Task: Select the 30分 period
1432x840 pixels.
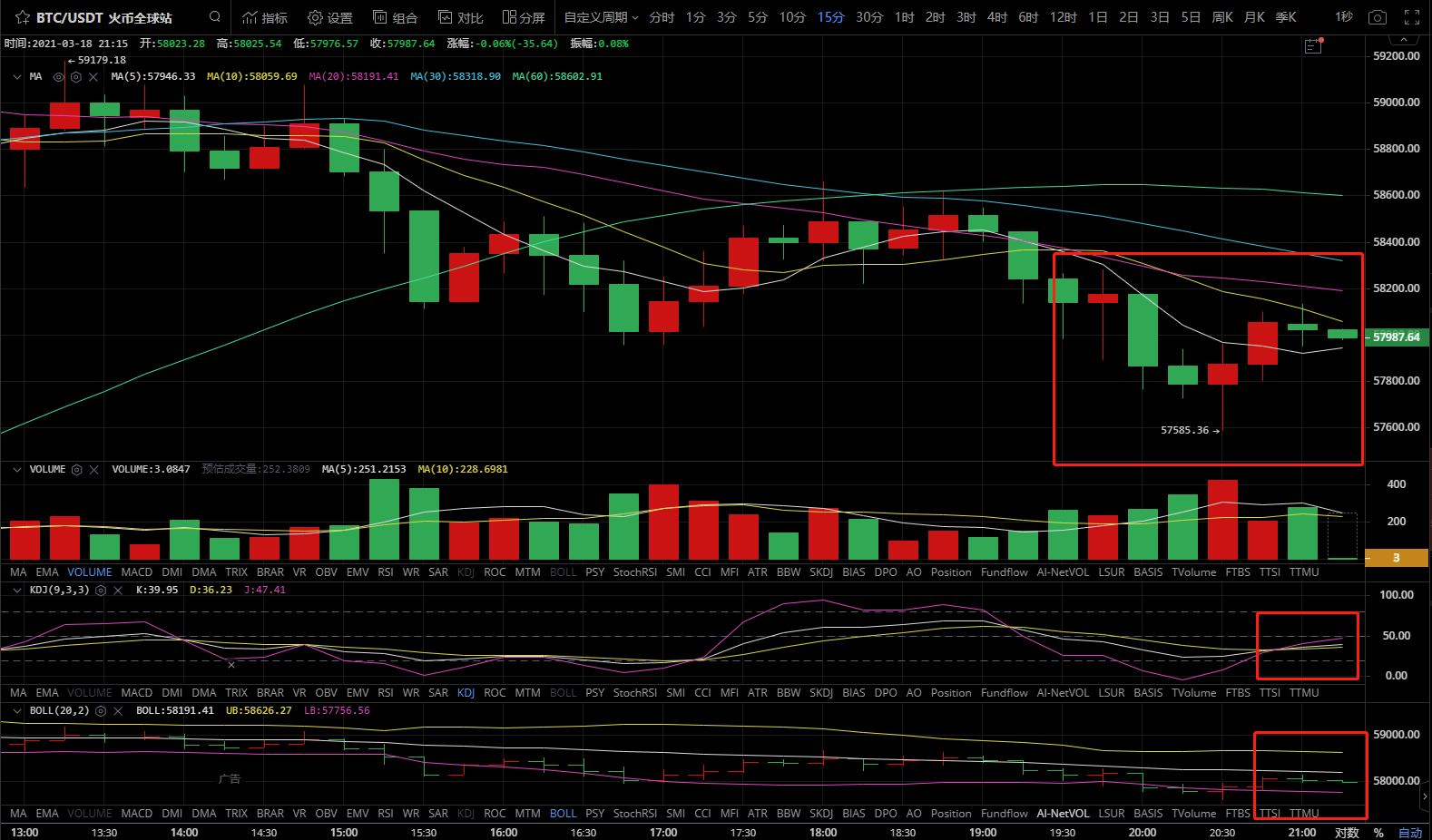Action: pyautogui.click(x=869, y=17)
